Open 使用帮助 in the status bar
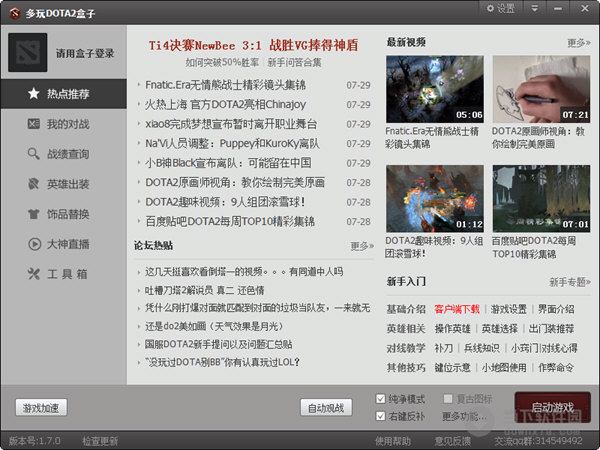This screenshot has width=600, height=450. pyautogui.click(x=393, y=441)
